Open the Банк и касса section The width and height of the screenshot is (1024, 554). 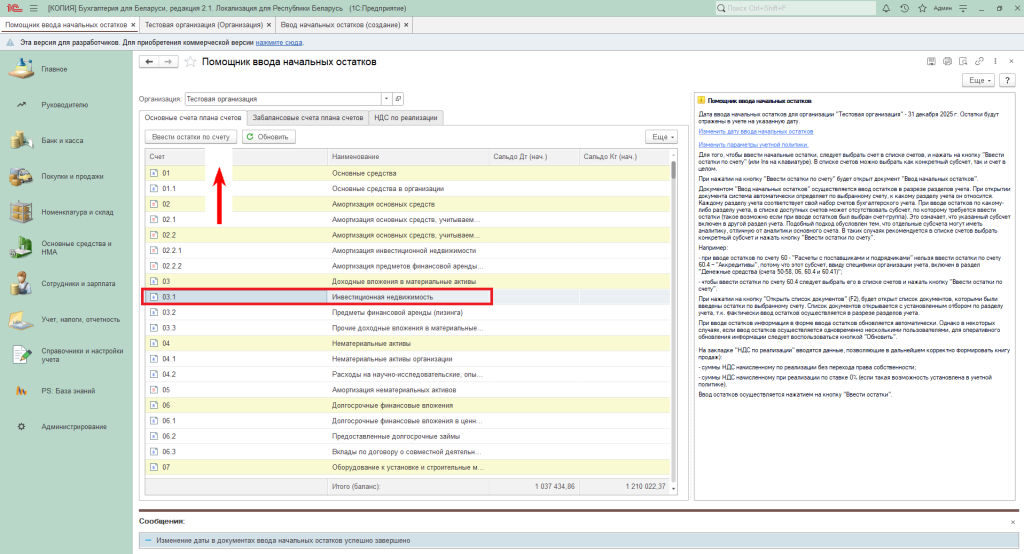(62, 141)
